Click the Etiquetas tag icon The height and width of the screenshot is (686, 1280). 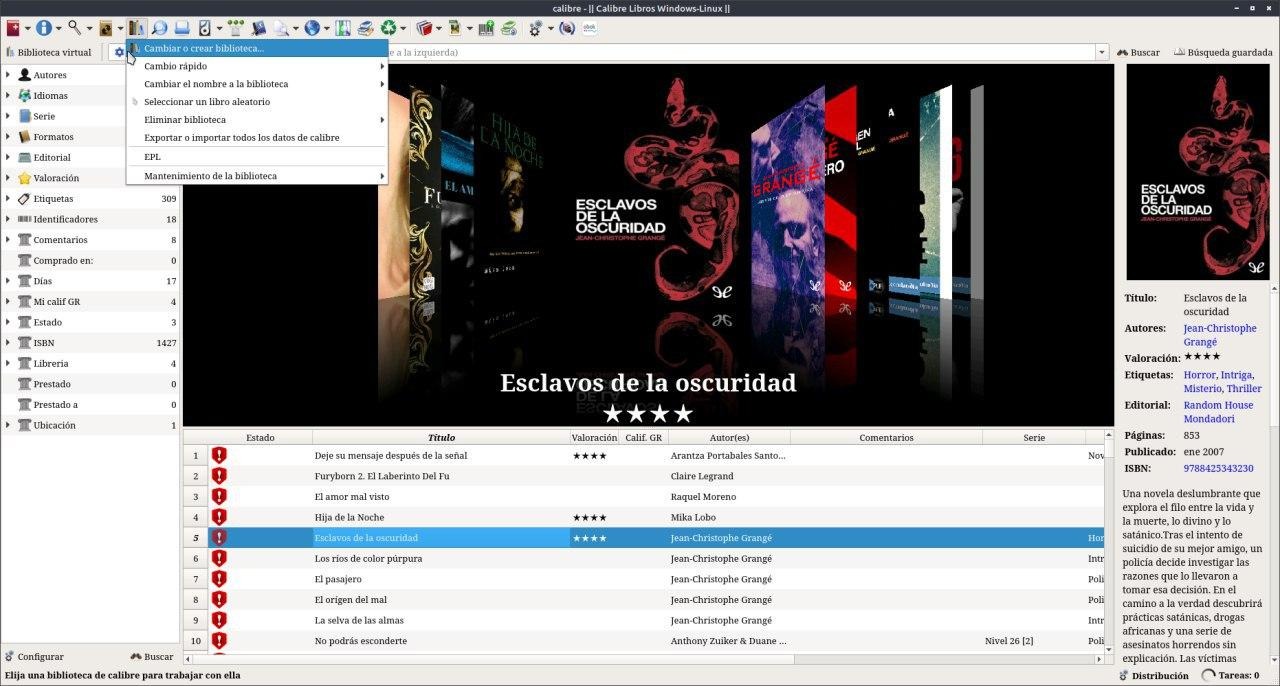(25, 199)
